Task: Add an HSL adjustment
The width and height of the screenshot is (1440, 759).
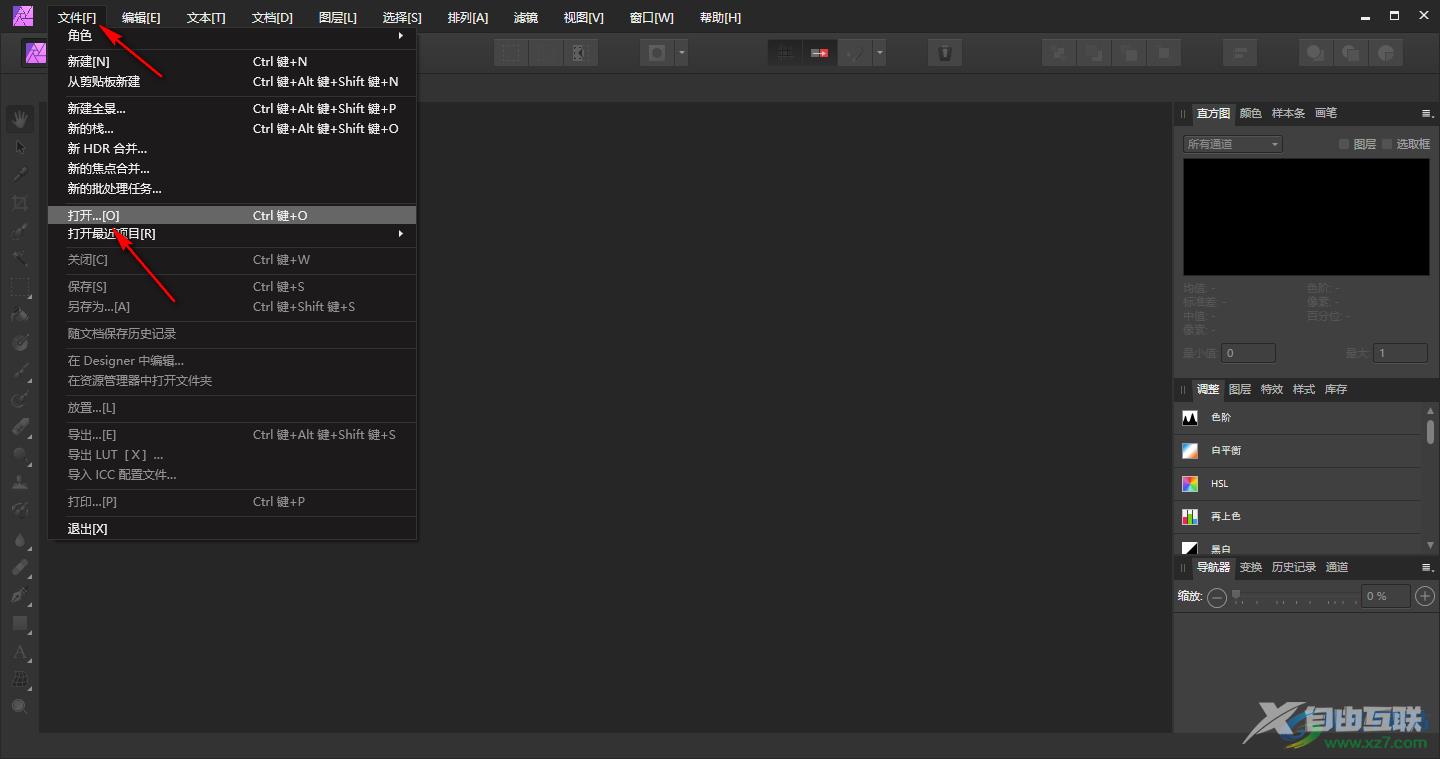Action: [1297, 483]
